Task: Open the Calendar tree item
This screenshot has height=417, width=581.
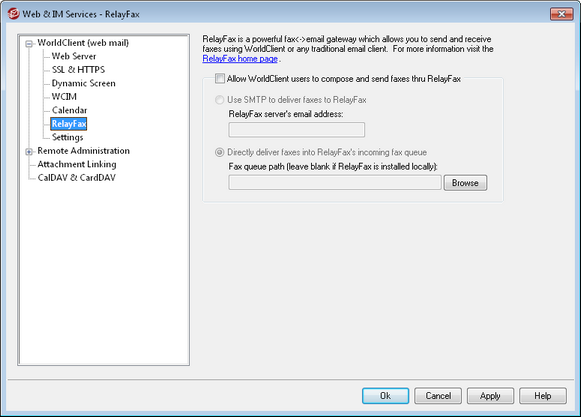Action: pos(69,110)
